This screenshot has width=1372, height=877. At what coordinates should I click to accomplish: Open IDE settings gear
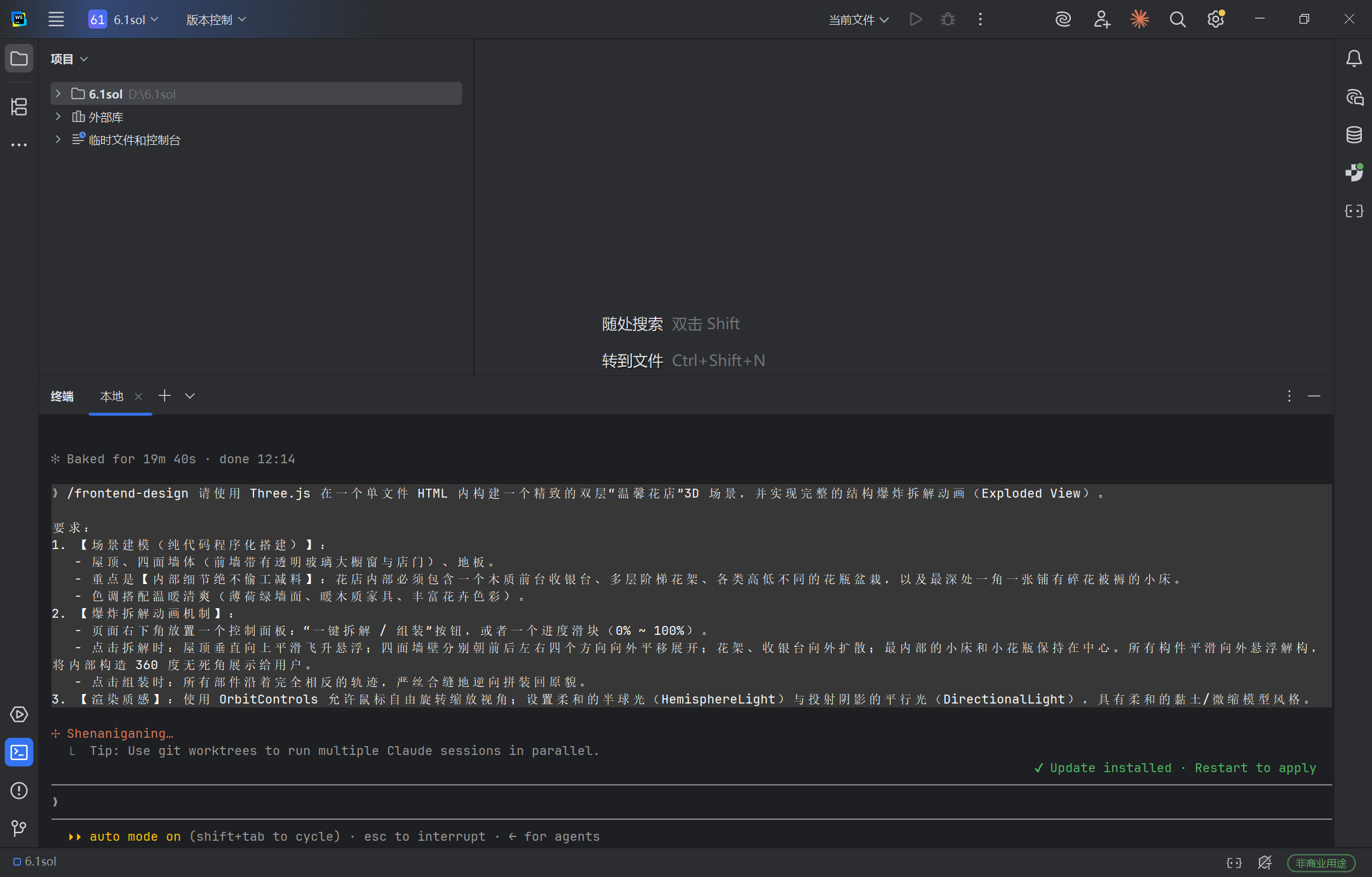(1216, 19)
